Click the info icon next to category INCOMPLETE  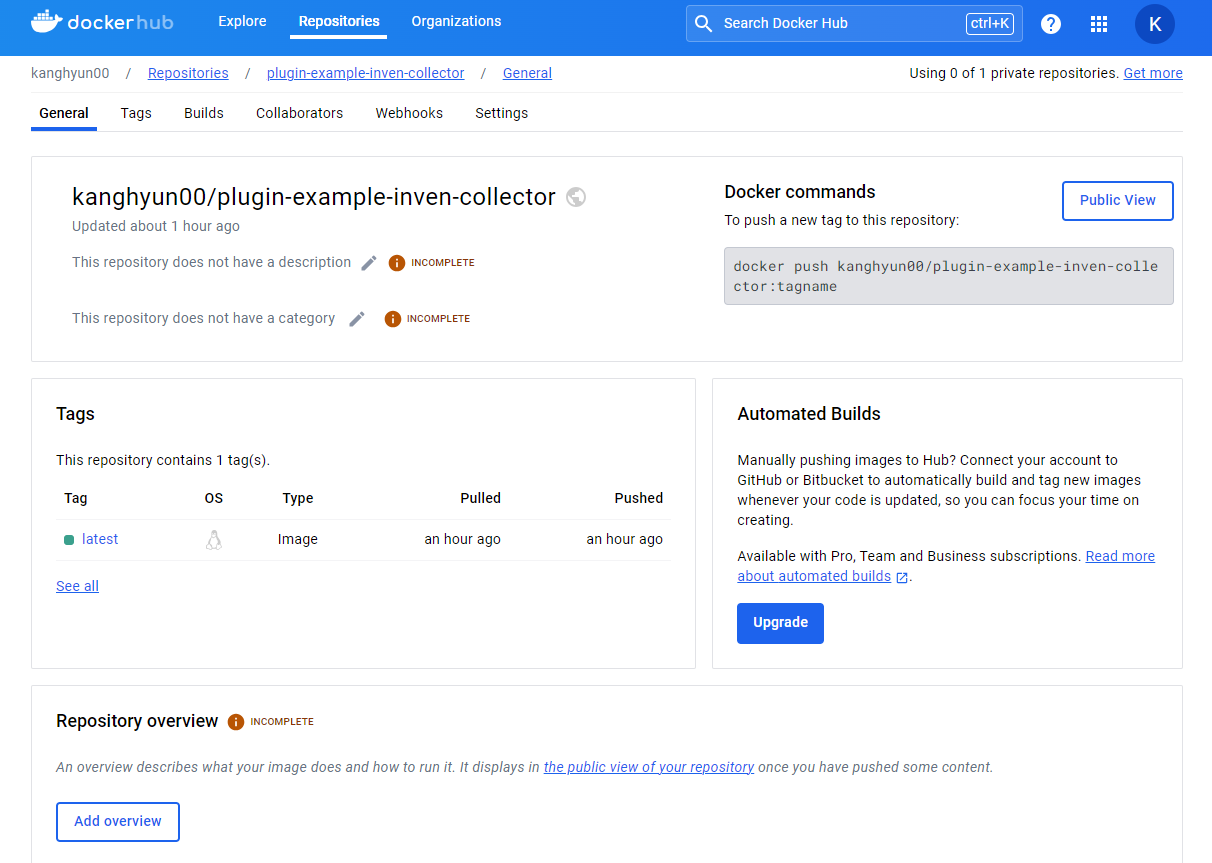[x=393, y=319]
